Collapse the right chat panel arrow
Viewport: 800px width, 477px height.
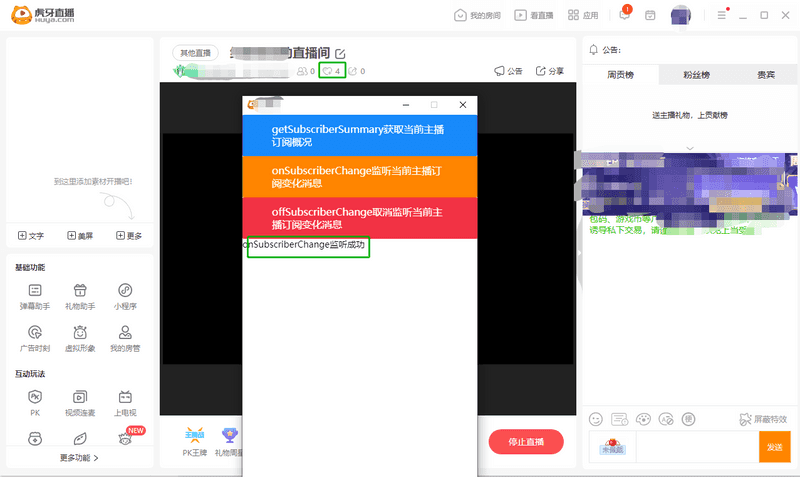coord(579,253)
